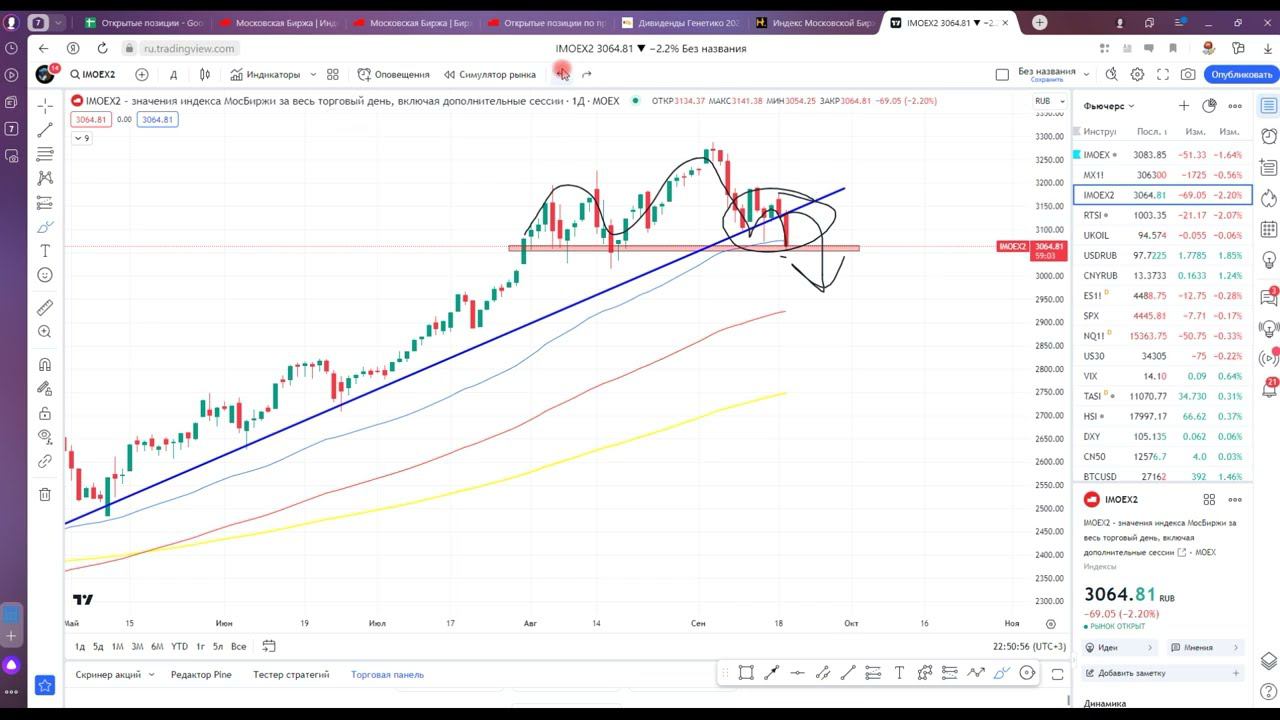1280x720 pixels.
Task: Open the Редактор Pine tab
Action: coord(201,674)
